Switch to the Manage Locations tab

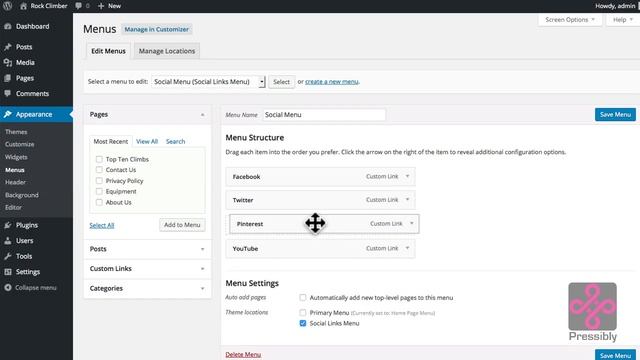167,51
